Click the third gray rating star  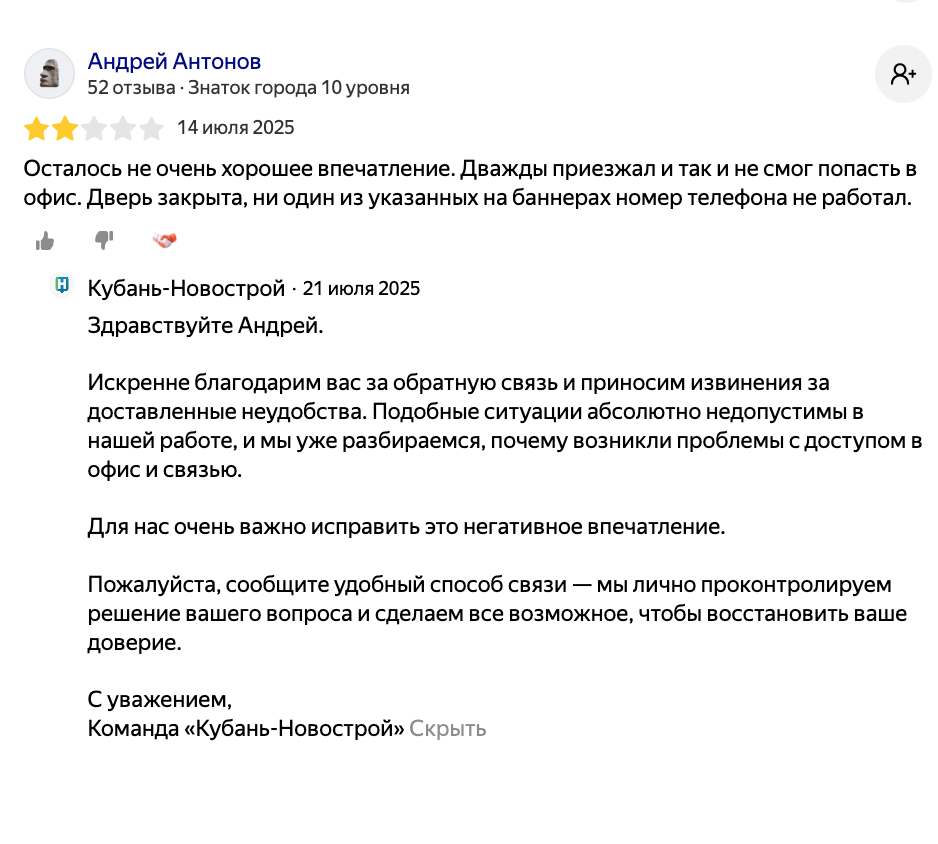pos(94,129)
